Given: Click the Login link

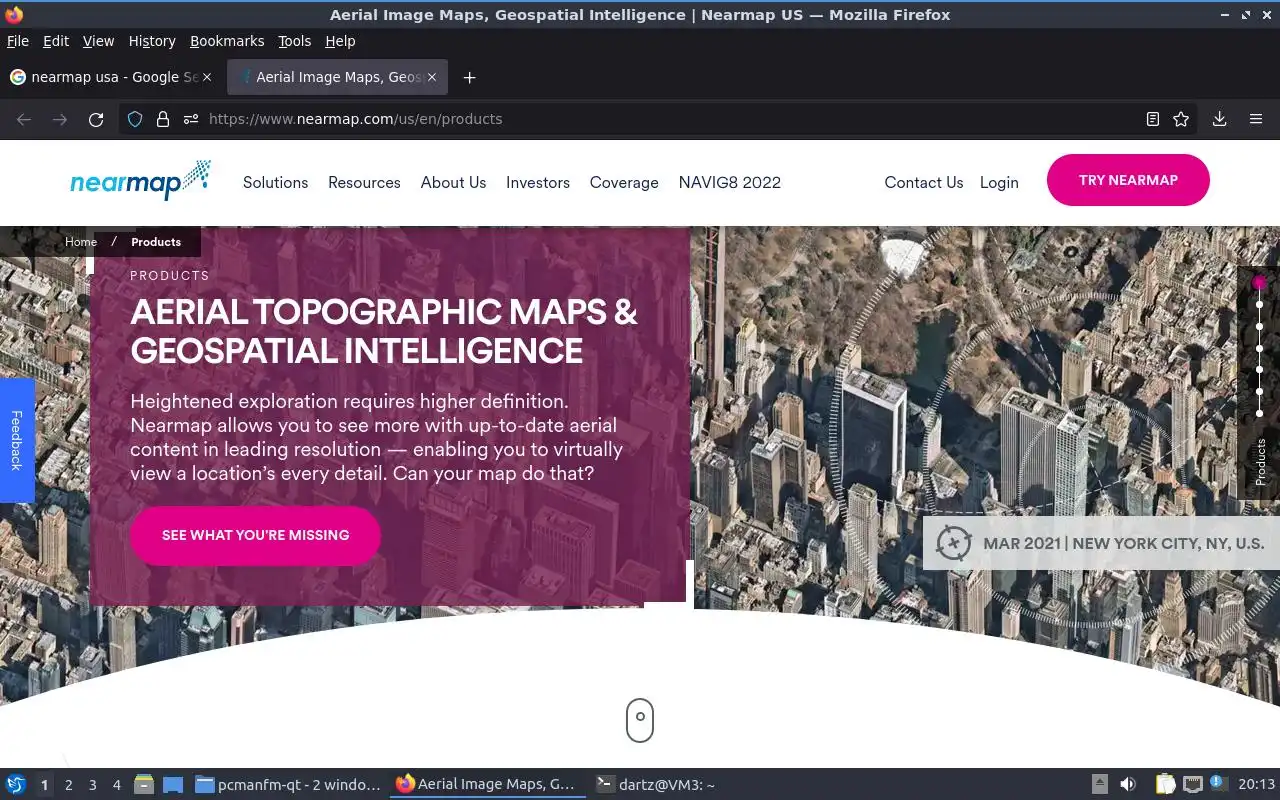Looking at the screenshot, I should click(999, 182).
